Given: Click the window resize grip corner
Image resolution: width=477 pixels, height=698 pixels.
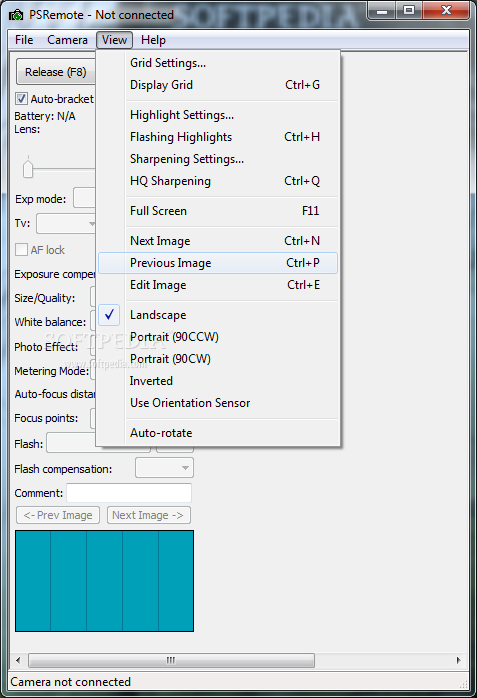Looking at the screenshot, I should [x=464, y=684].
